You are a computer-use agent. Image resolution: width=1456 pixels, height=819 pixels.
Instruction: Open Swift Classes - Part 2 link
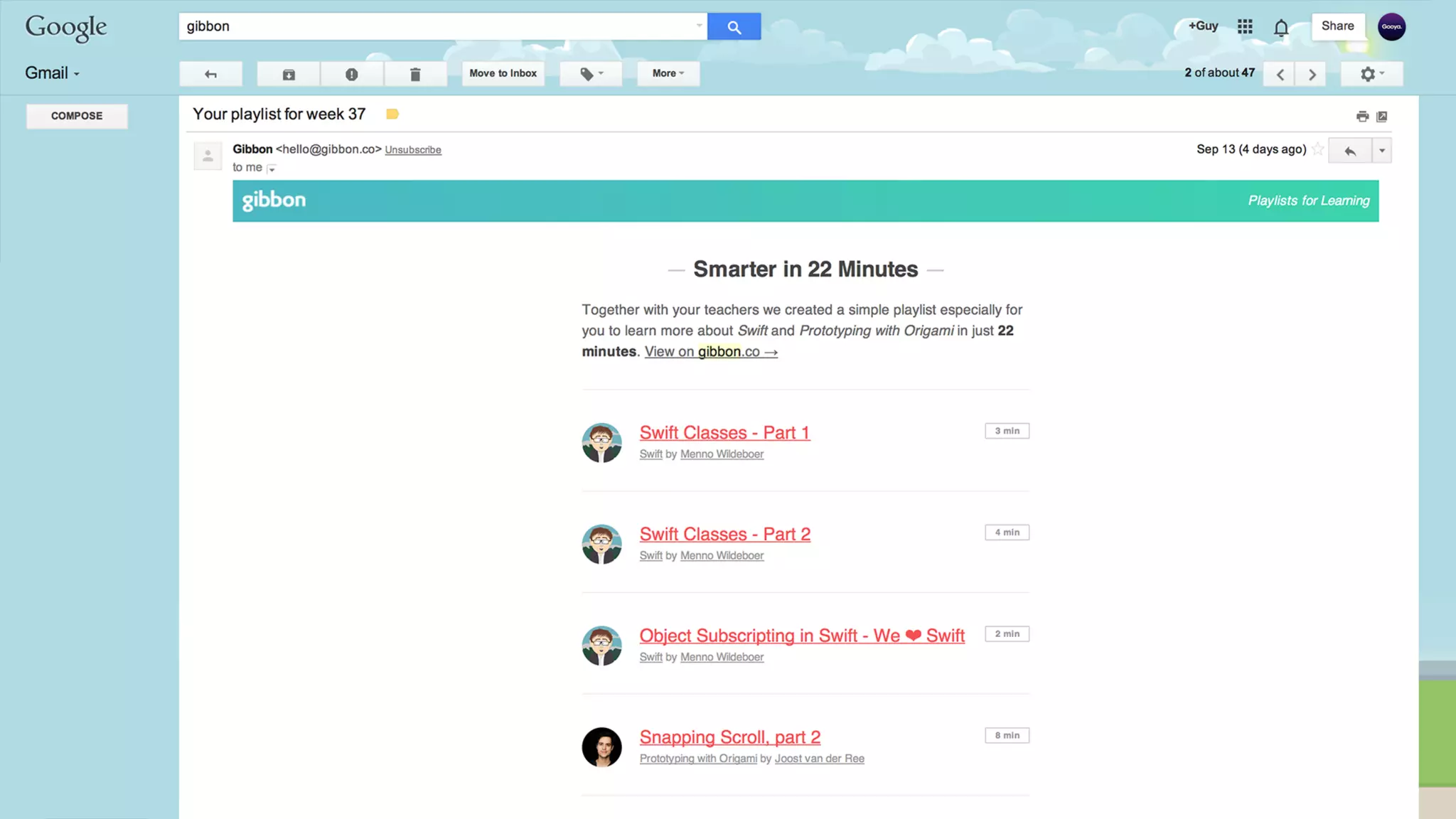click(724, 535)
